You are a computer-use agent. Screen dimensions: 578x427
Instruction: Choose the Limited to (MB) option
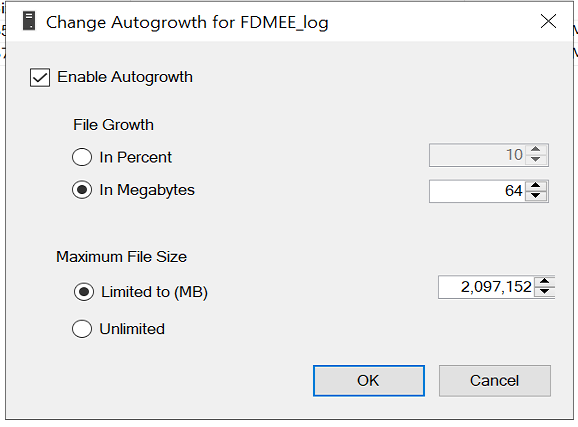click(x=84, y=292)
